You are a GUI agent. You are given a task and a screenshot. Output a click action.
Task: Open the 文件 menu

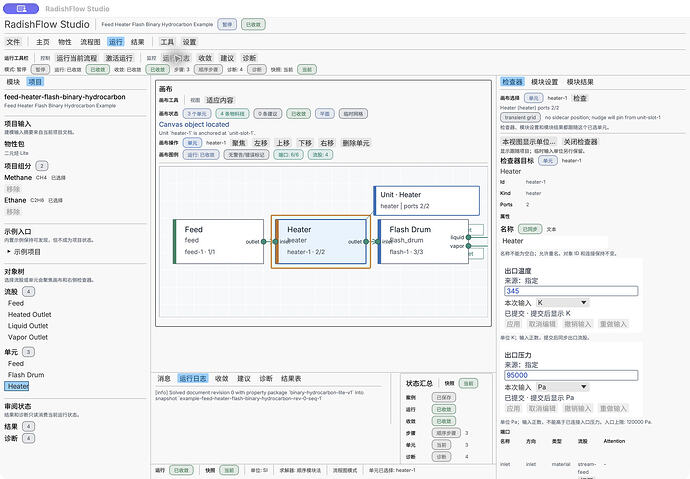click(13, 42)
